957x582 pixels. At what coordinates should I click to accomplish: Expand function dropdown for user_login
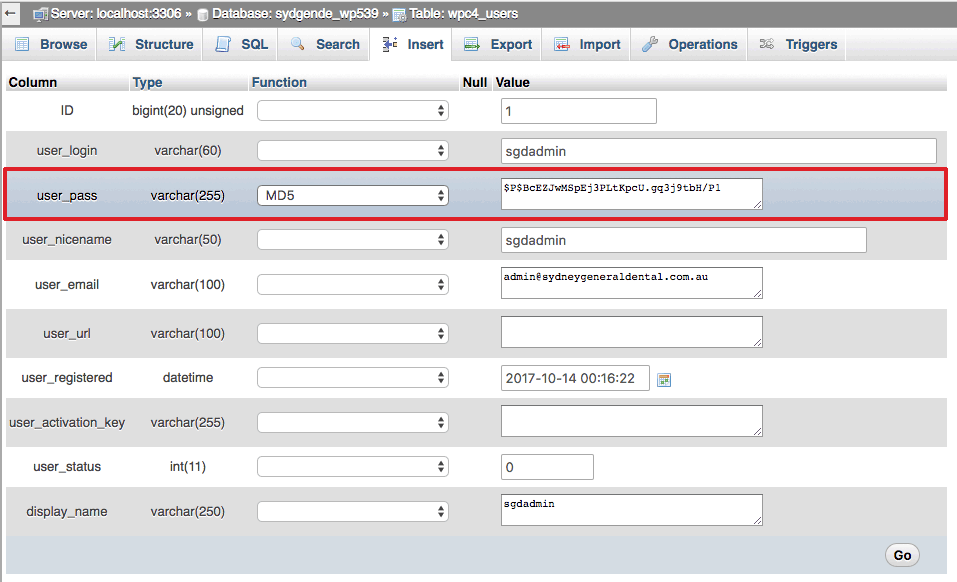352,151
